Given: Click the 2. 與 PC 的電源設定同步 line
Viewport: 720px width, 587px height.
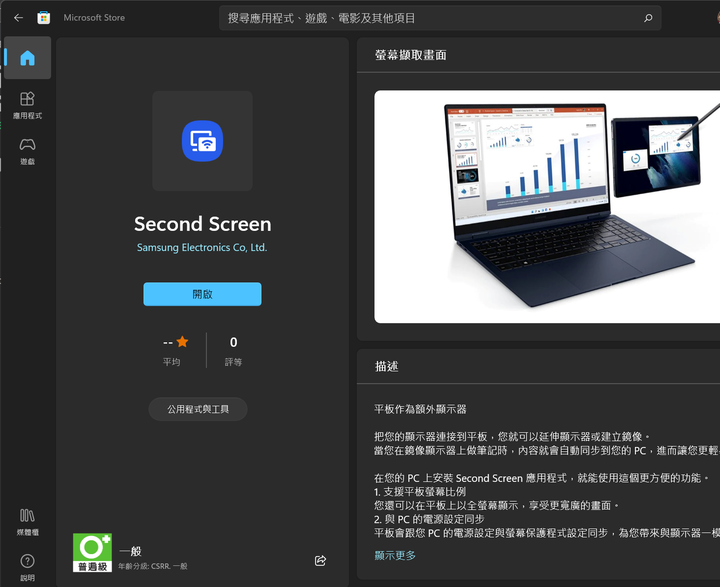Looking at the screenshot, I should (429, 519).
